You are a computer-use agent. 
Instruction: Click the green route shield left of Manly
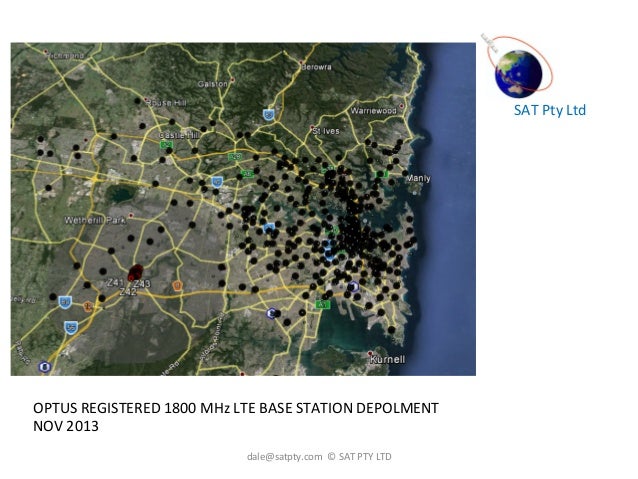click(381, 174)
